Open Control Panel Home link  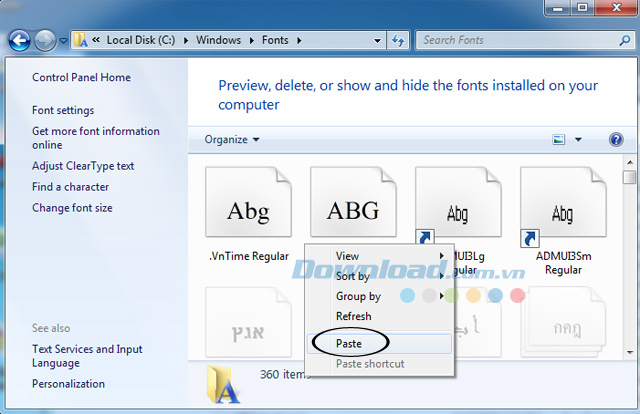pos(81,77)
